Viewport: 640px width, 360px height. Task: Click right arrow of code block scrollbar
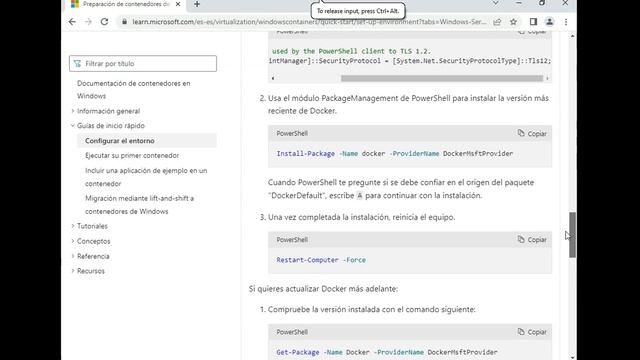click(547, 78)
